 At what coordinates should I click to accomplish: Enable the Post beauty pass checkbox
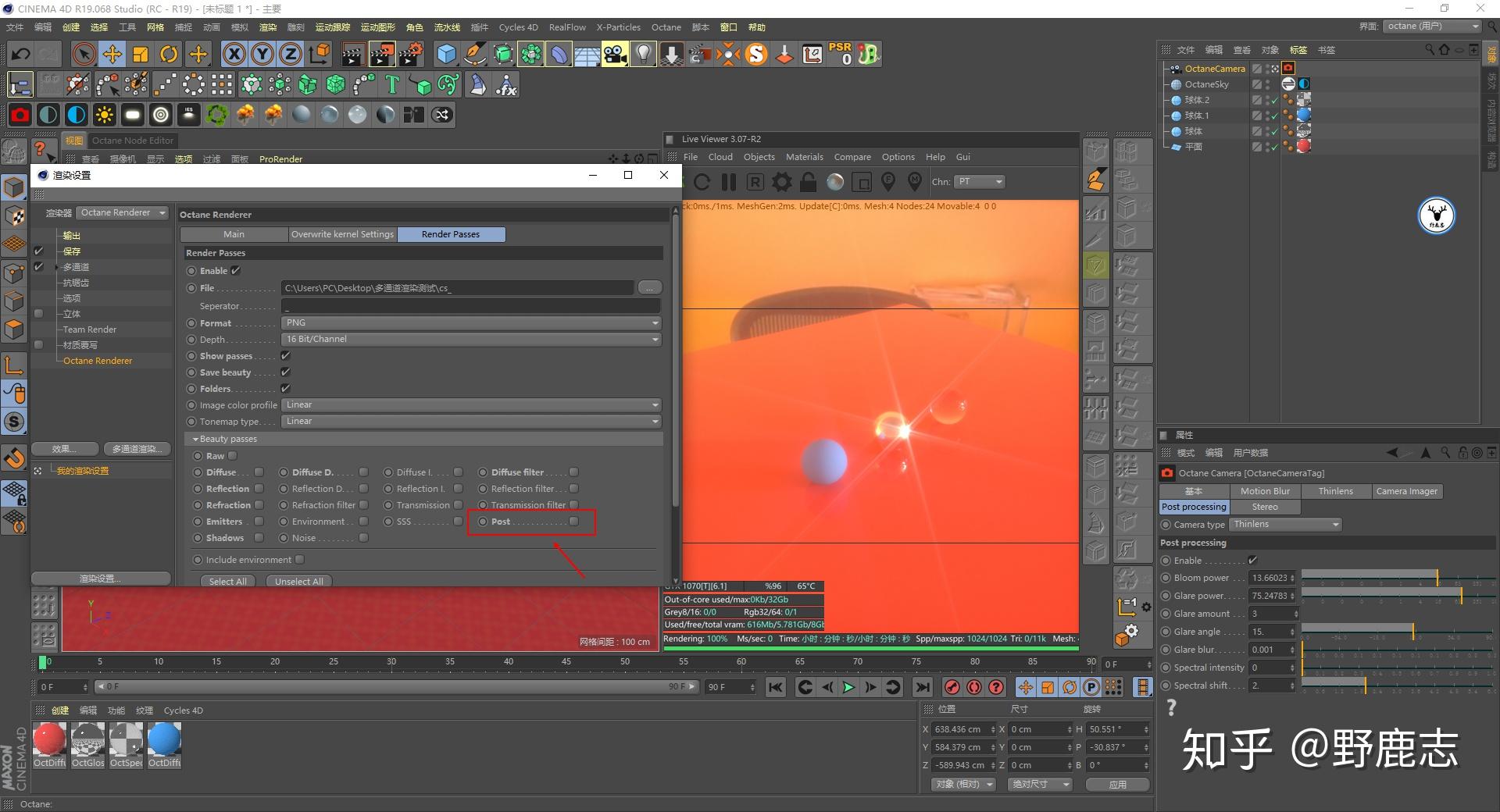[x=574, y=522]
